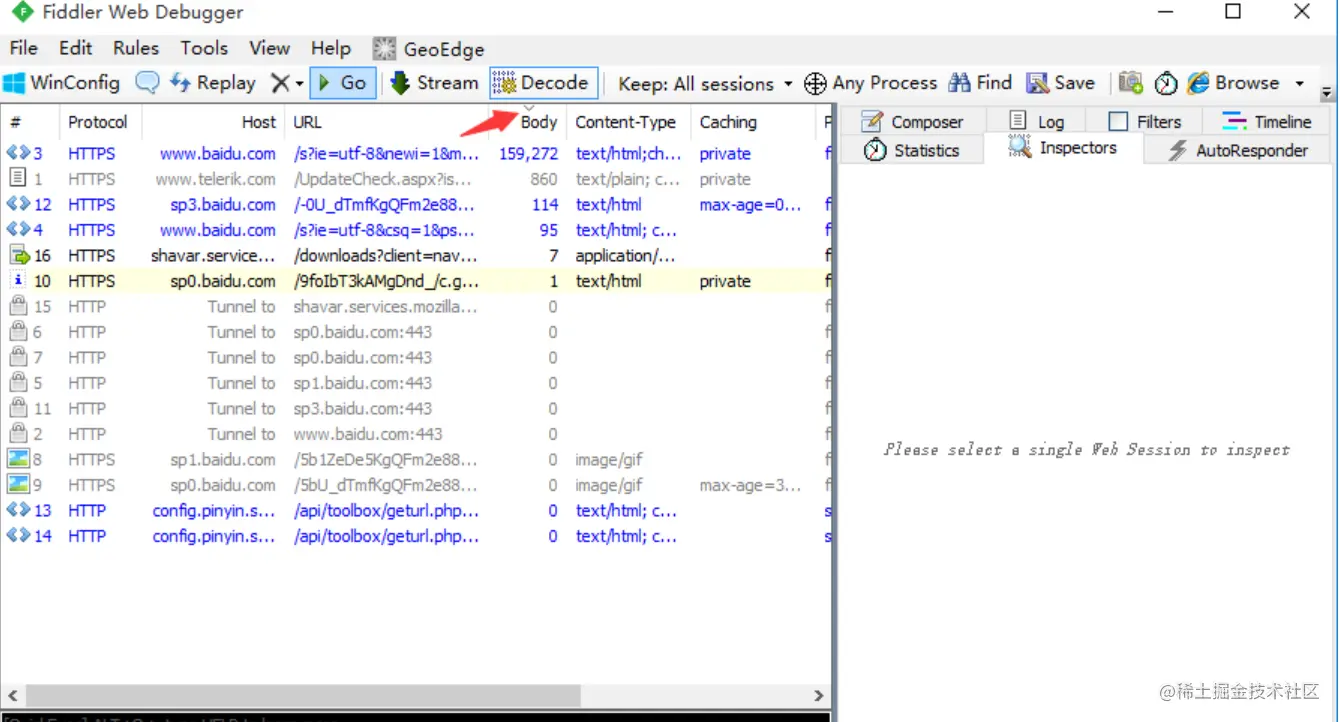Switch to the AutoResponder tab
This screenshot has height=722, width=1340.
[1238, 151]
